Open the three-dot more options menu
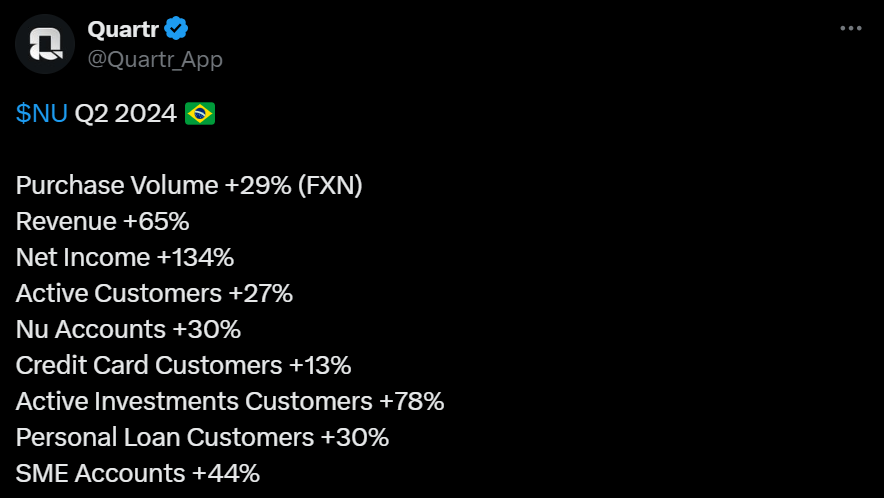The image size is (884, 498). pyautogui.click(x=850, y=29)
